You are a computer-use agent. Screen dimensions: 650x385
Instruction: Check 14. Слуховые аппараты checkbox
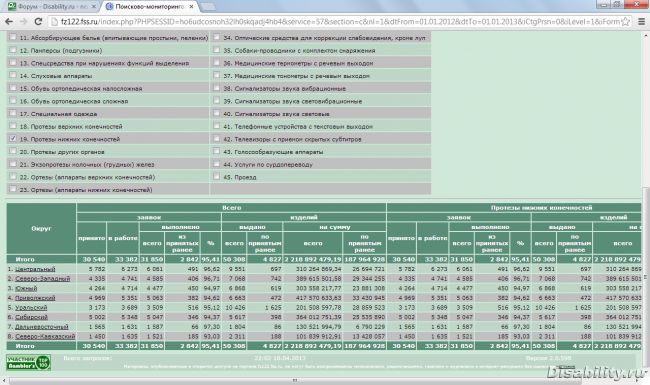pos(13,75)
